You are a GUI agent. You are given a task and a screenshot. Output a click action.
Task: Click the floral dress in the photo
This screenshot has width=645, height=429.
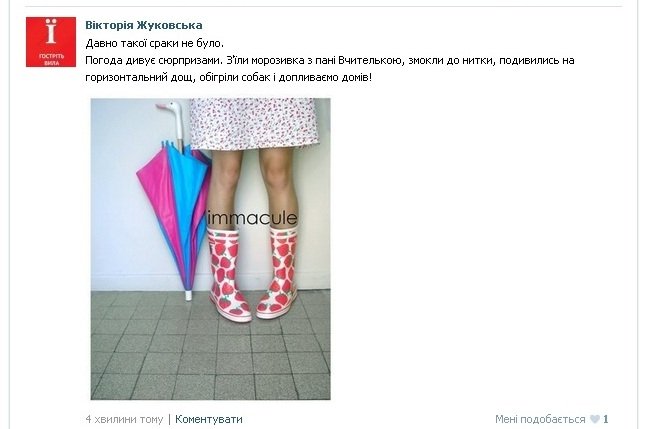(x=254, y=123)
